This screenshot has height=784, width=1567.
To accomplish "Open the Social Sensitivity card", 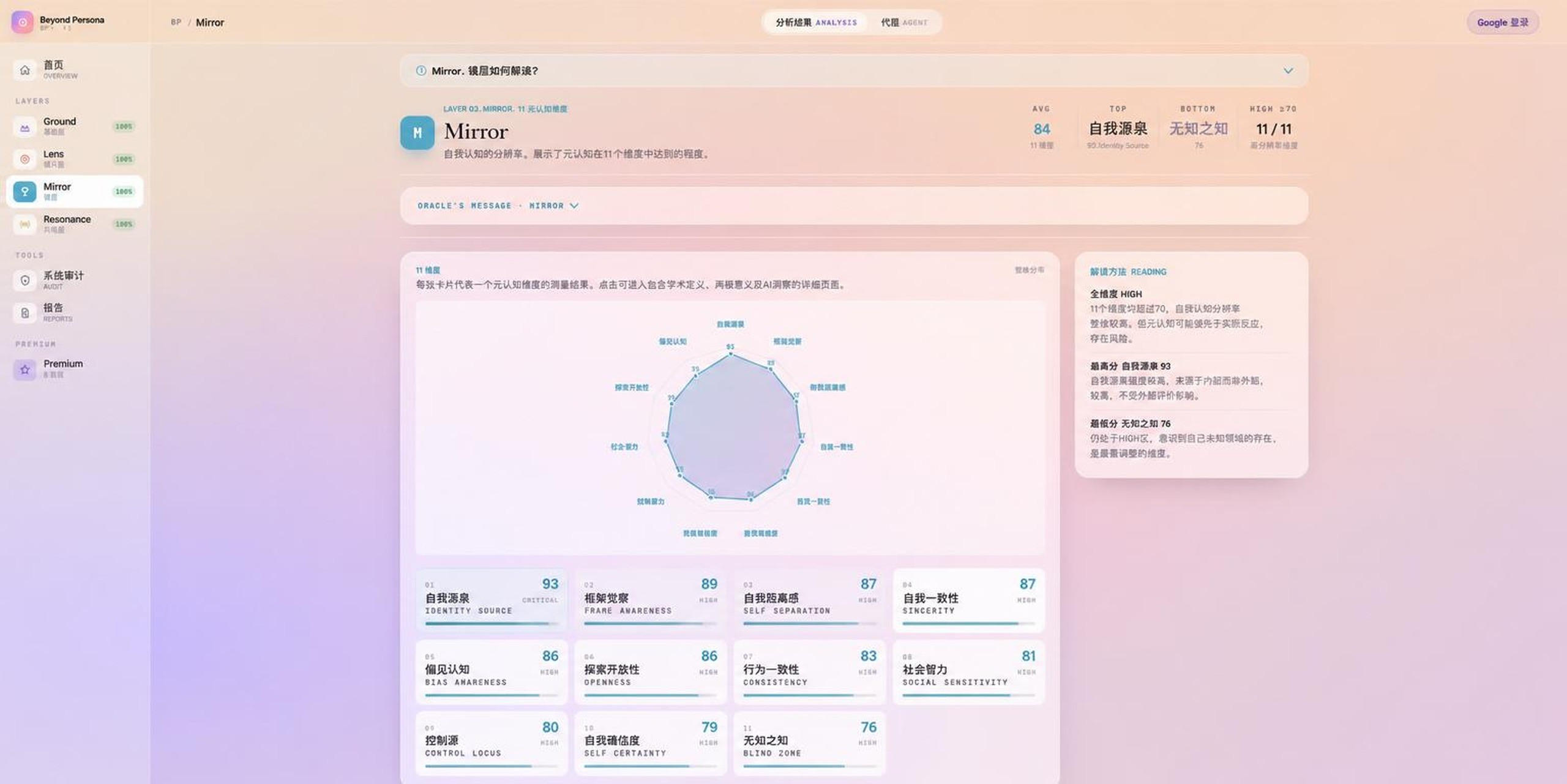I will 969,672.
